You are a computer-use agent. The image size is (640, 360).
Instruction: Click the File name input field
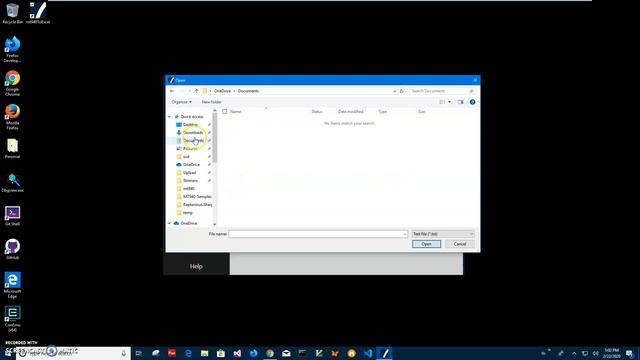(315, 234)
